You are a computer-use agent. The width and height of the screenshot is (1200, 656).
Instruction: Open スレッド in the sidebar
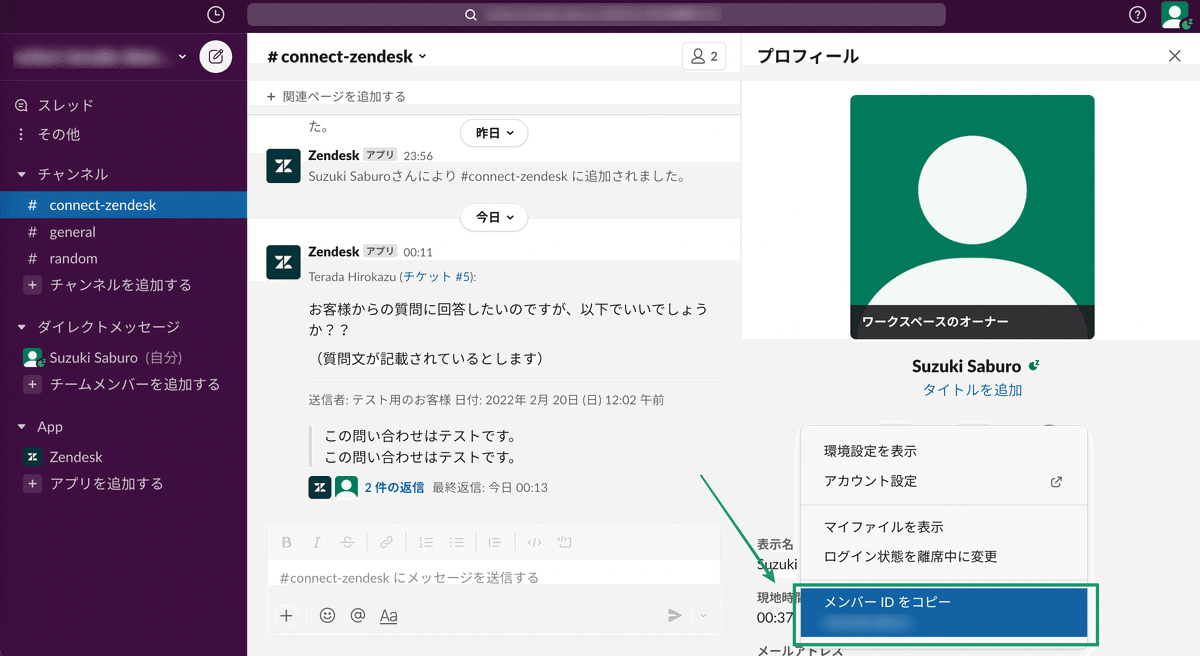click(x=66, y=105)
